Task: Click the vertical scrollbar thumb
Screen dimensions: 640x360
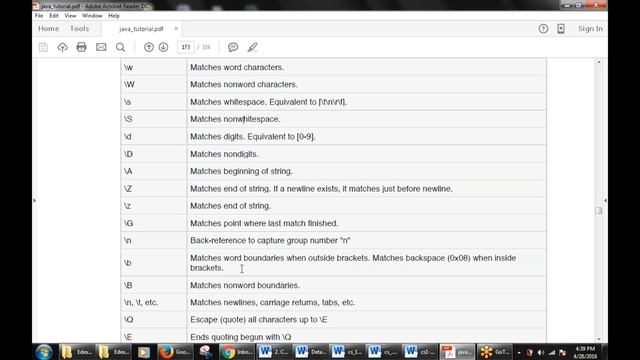Action: point(599,211)
